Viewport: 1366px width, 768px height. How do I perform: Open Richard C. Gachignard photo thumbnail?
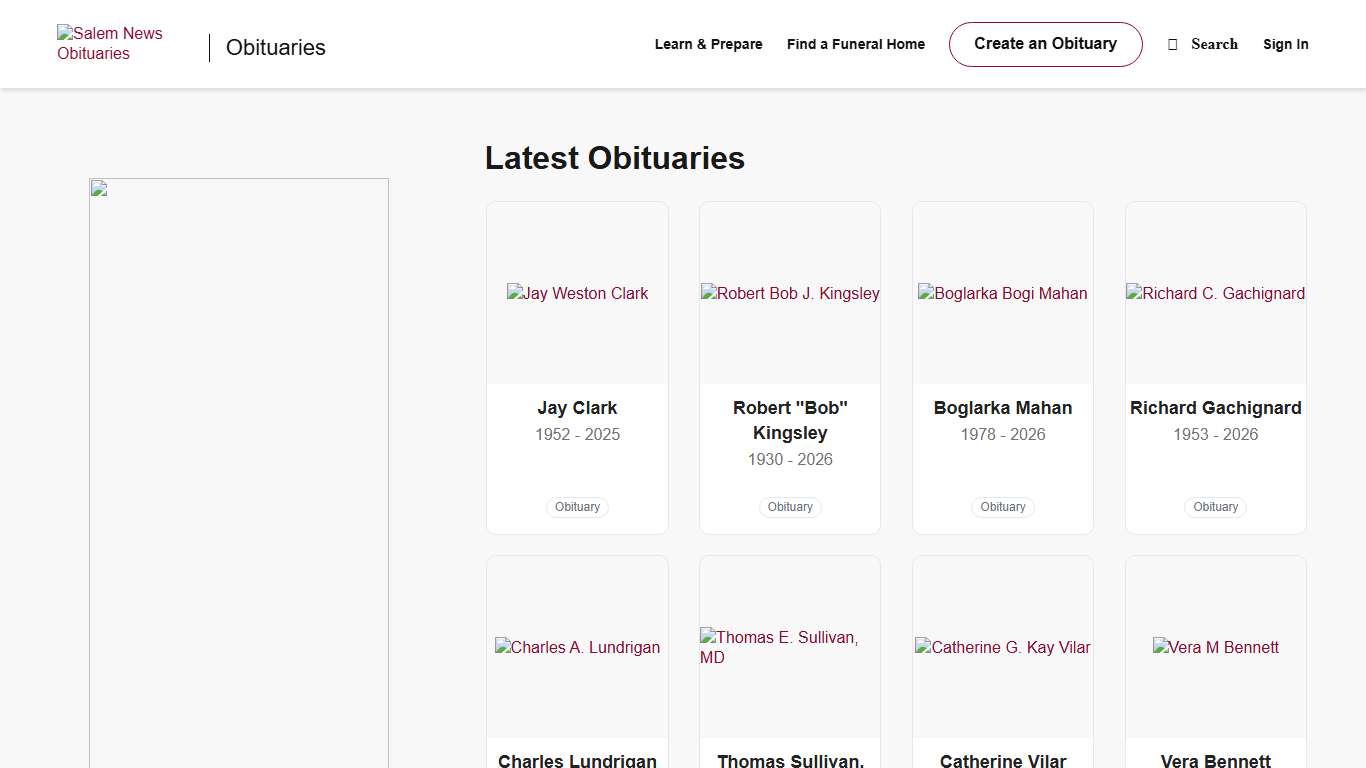click(1215, 293)
